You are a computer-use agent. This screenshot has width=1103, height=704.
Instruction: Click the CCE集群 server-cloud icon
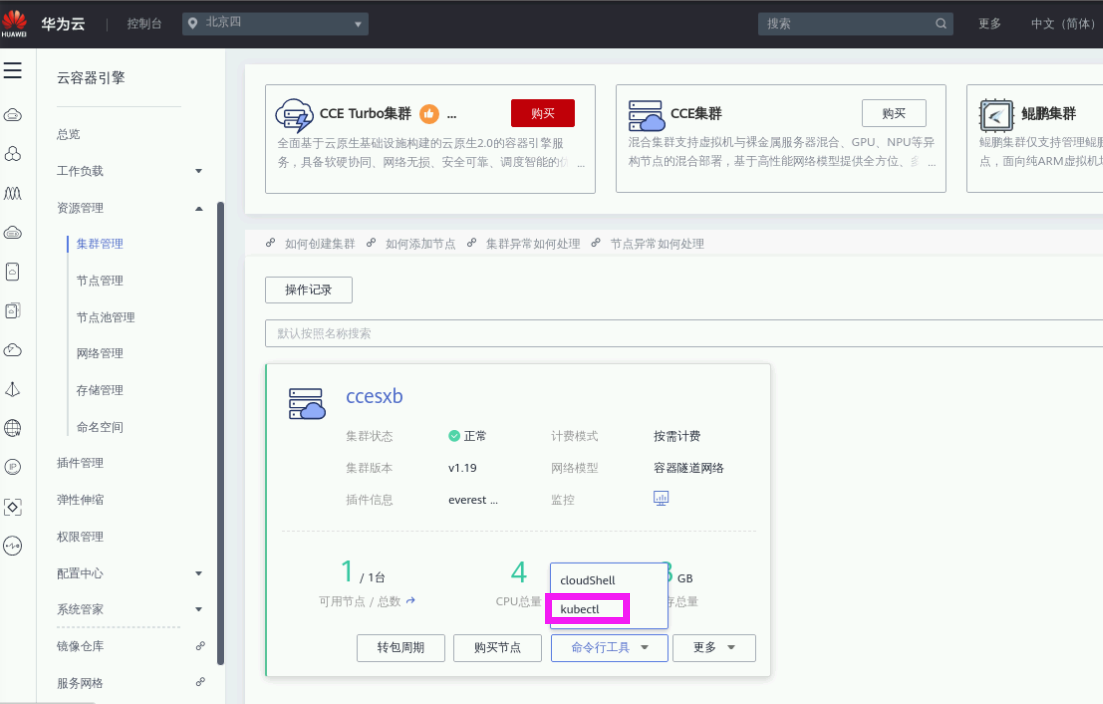[x=646, y=115]
